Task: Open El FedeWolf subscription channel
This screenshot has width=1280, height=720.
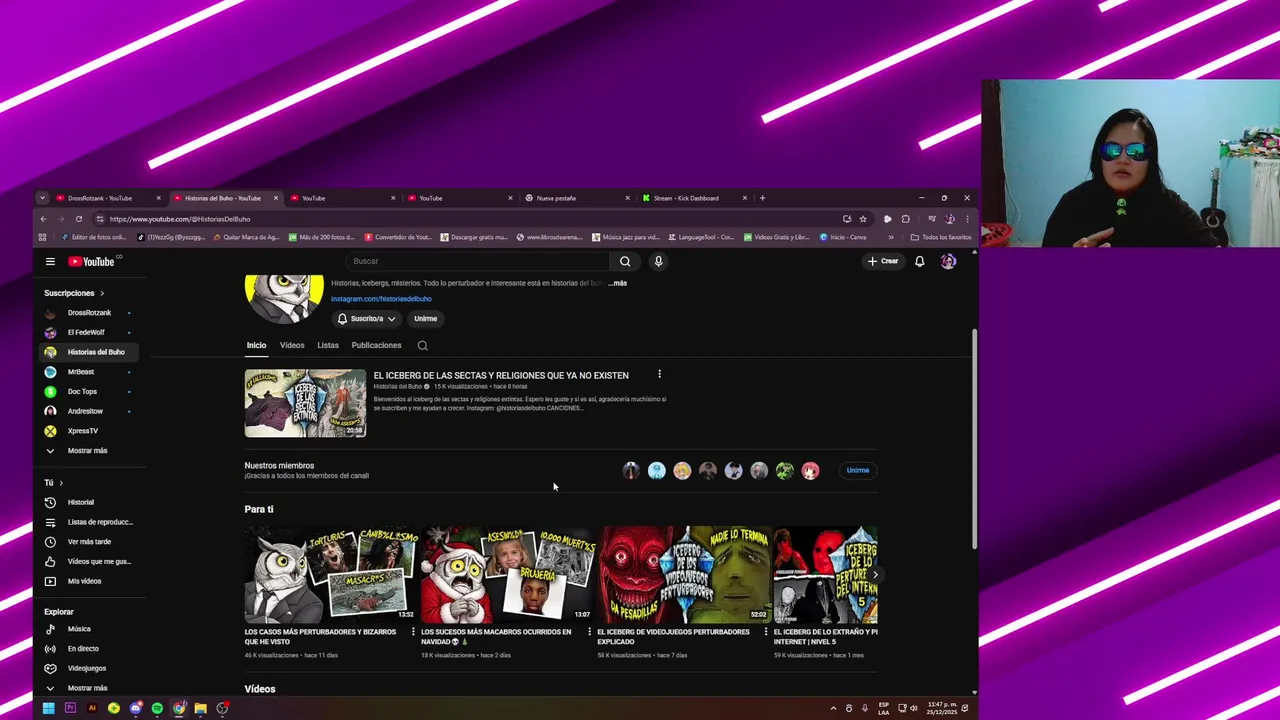Action: coord(91,332)
